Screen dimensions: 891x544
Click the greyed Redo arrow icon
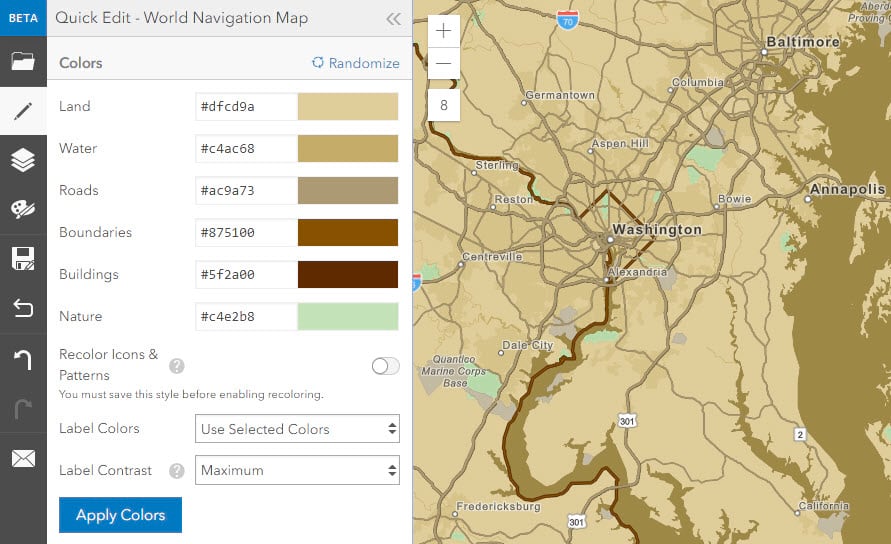coord(23,408)
